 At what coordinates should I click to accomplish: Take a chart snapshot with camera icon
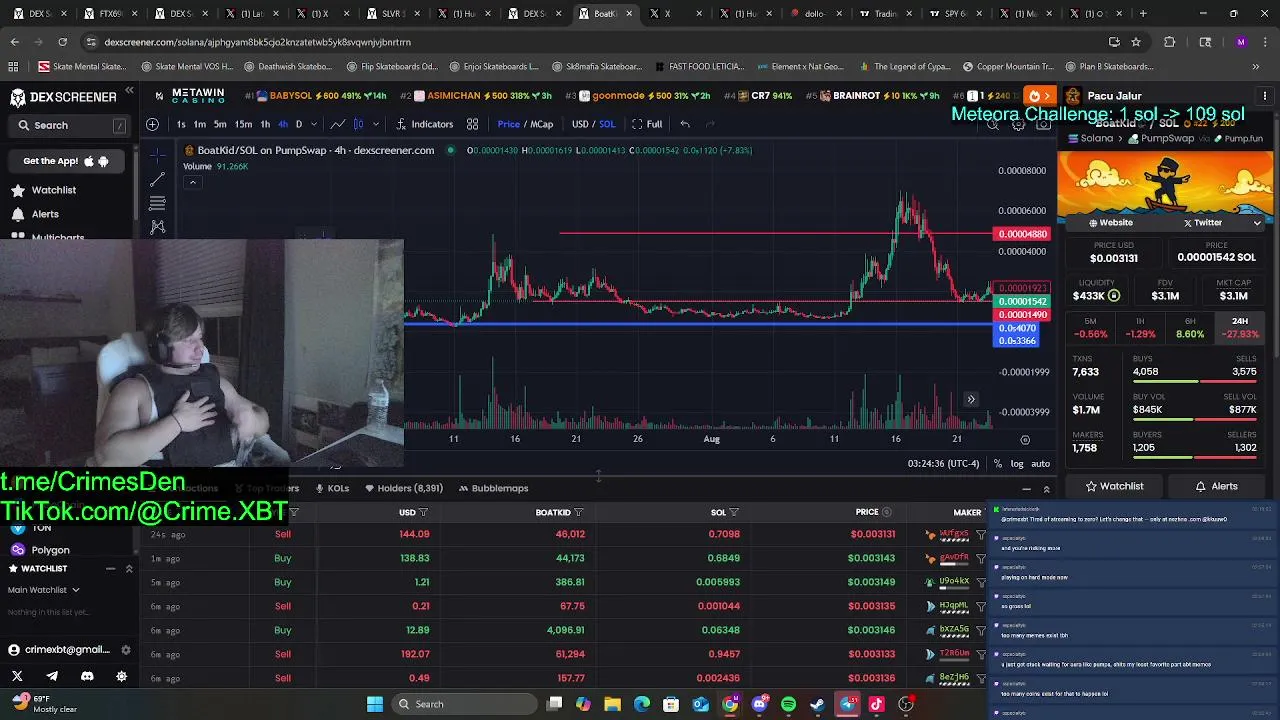click(1044, 124)
